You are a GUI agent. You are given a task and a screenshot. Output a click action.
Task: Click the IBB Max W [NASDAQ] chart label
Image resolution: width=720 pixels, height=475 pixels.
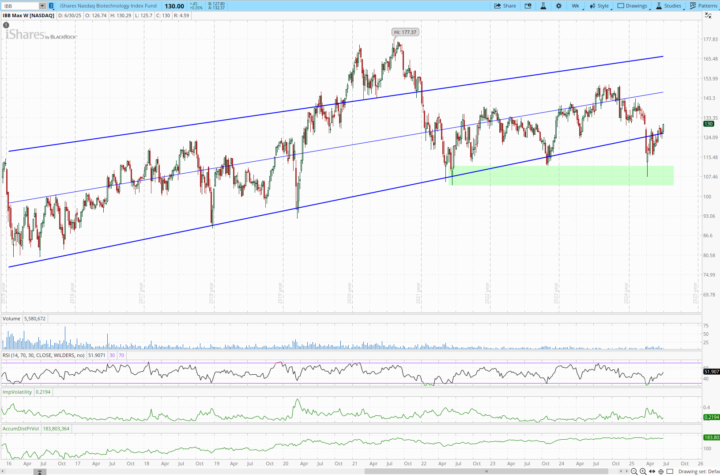(28, 16)
